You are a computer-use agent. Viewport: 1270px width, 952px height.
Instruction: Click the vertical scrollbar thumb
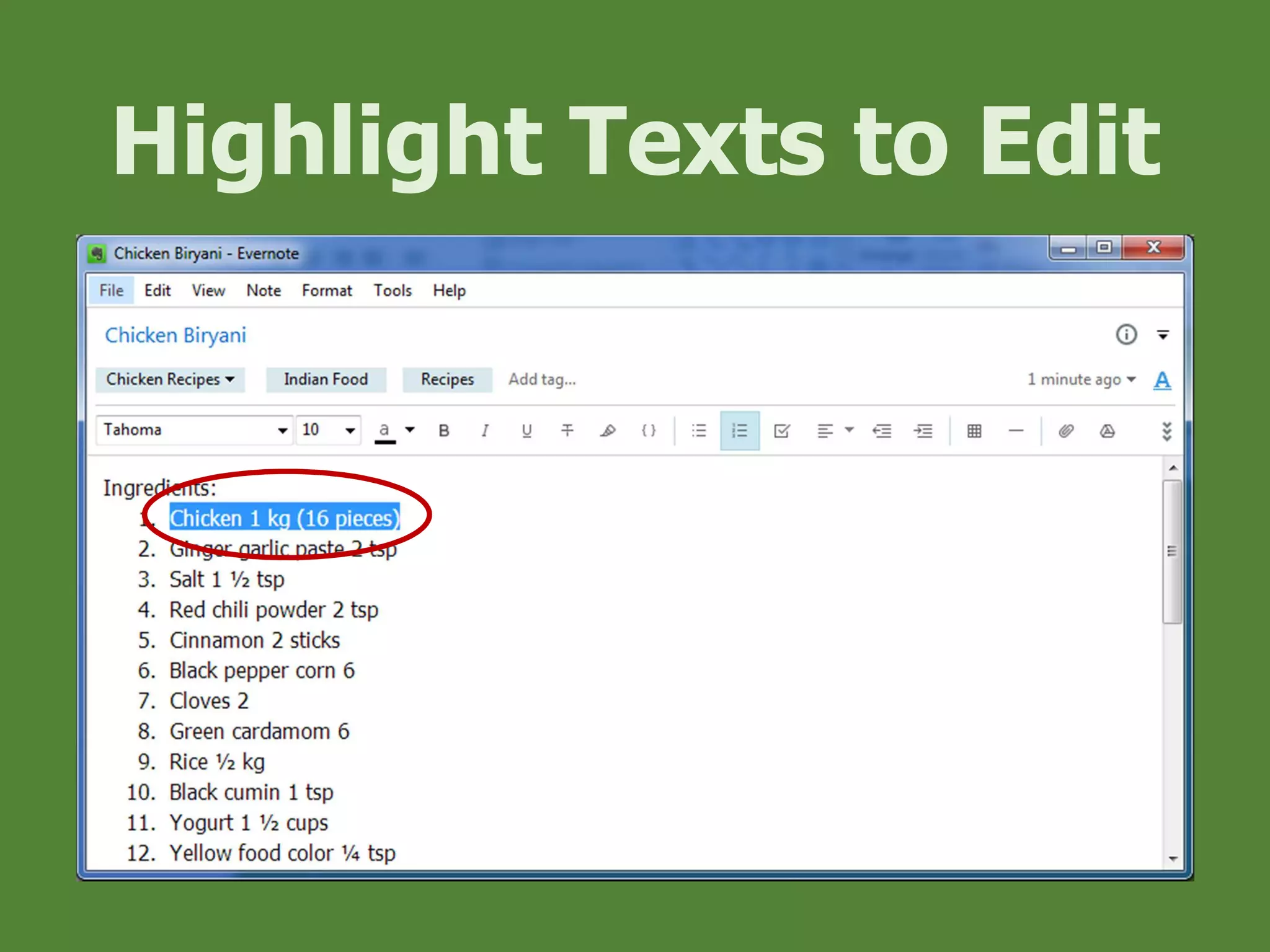pos(1172,552)
